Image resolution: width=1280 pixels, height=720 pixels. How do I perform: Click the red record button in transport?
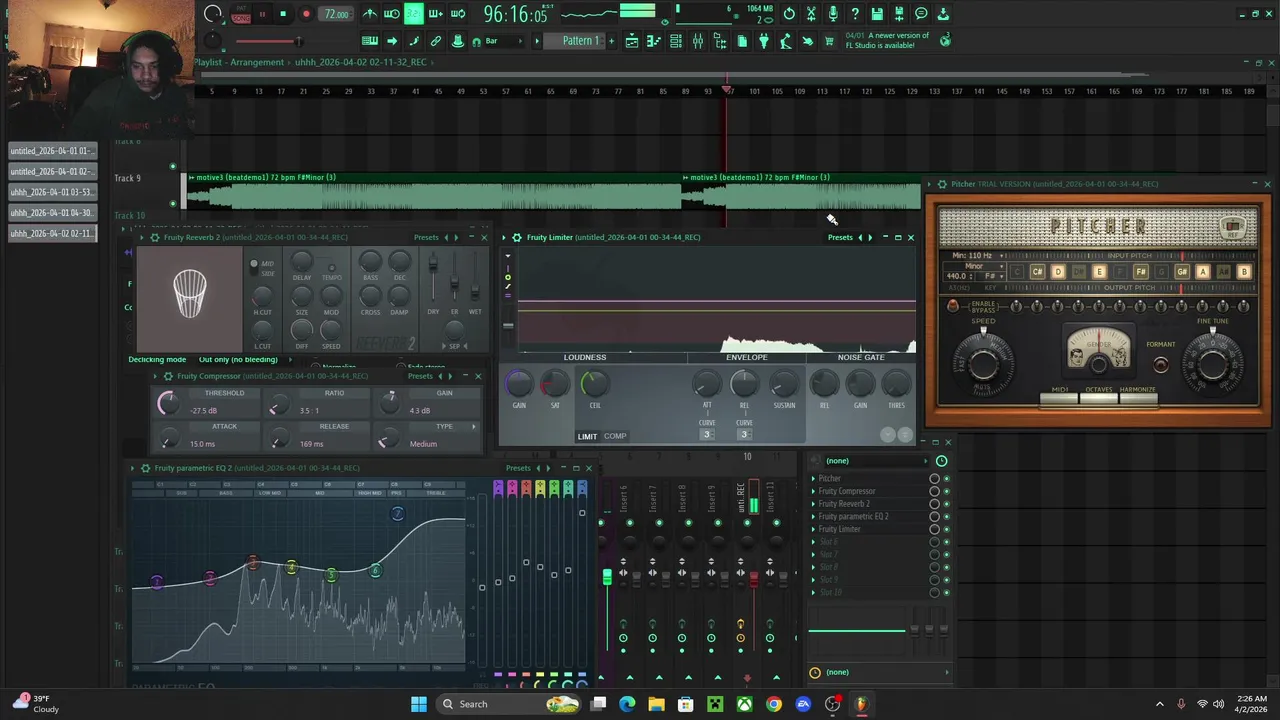306,14
